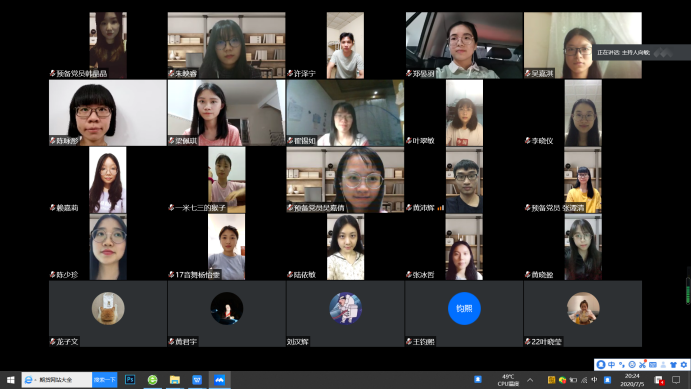This screenshot has height=389, width=692.
Task: Click the scissors screenshot icon in IME bar
Action: 642,365
